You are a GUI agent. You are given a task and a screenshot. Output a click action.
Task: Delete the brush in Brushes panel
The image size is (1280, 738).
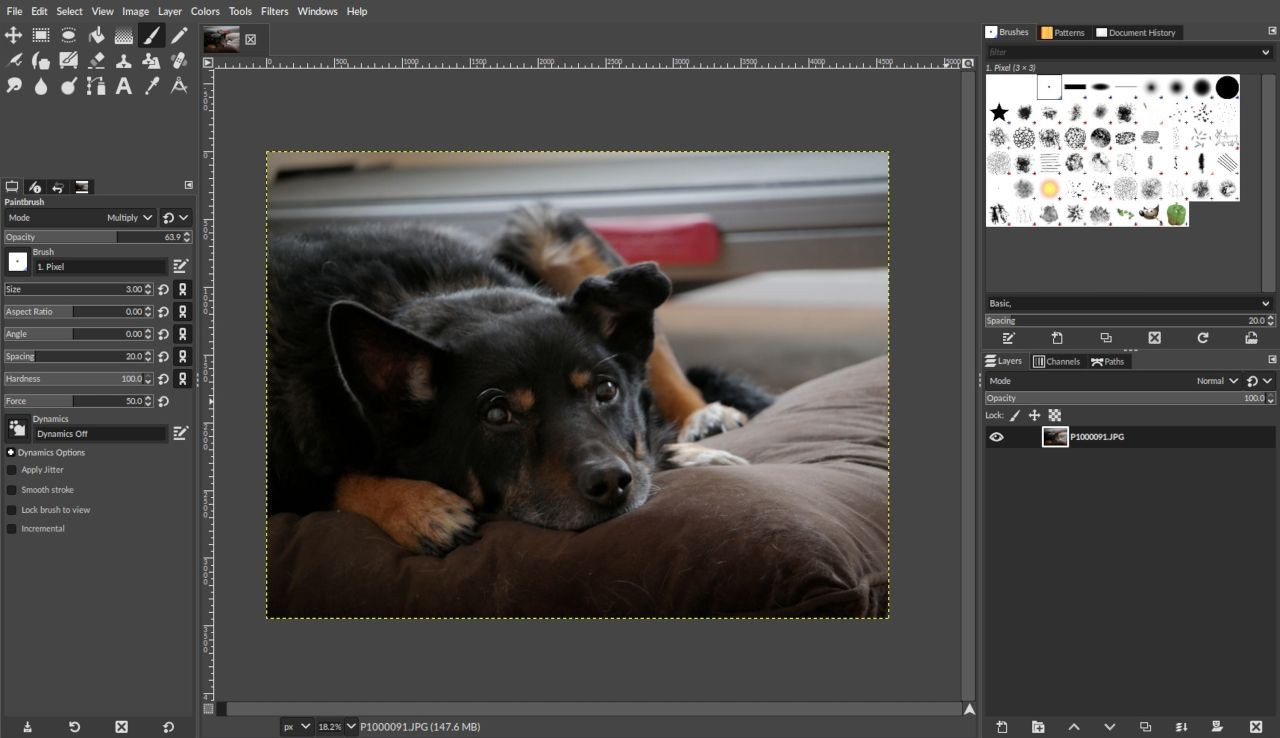1154,338
